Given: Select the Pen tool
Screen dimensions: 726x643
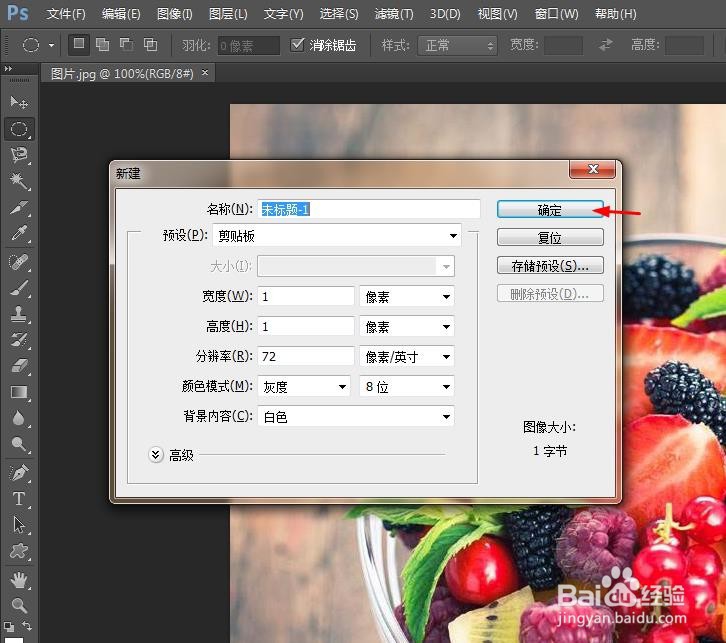Looking at the screenshot, I should click(19, 473).
